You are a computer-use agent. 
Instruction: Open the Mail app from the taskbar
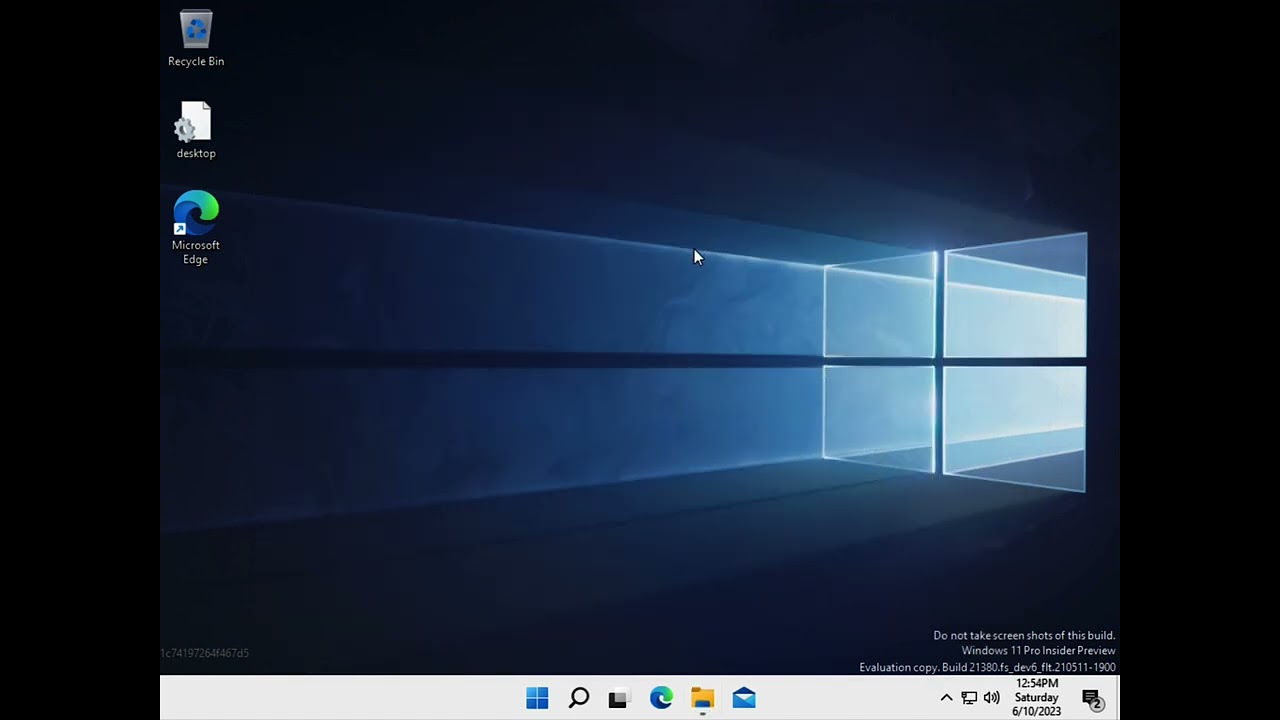point(744,698)
